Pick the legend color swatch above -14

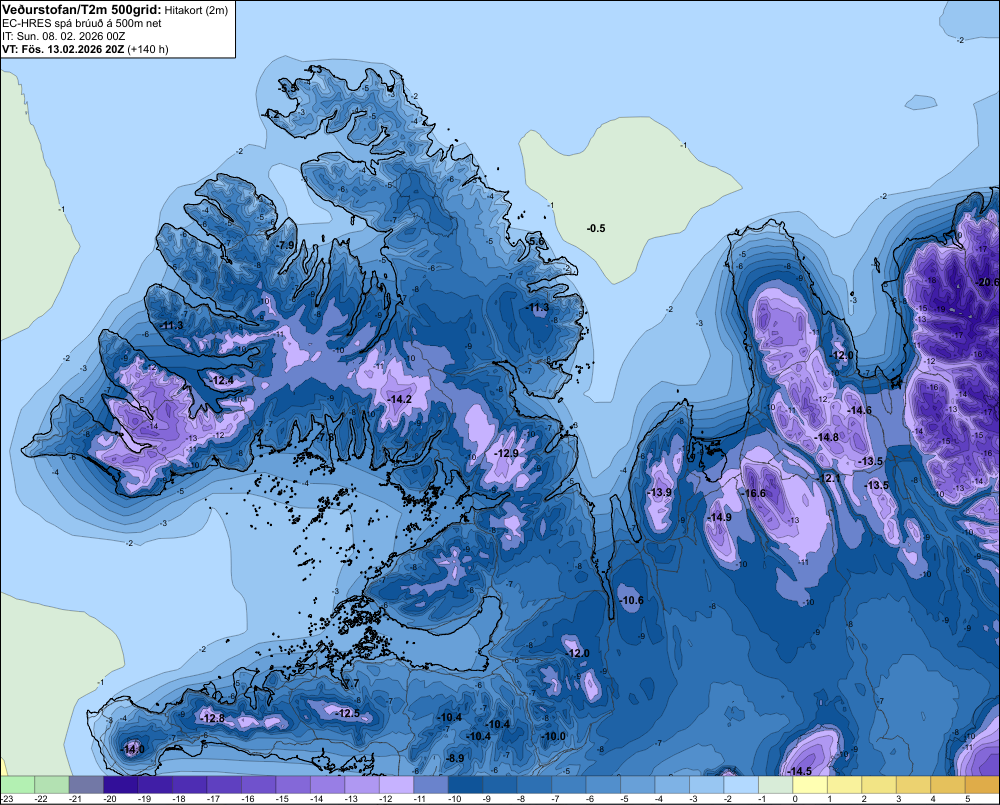(x=327, y=785)
